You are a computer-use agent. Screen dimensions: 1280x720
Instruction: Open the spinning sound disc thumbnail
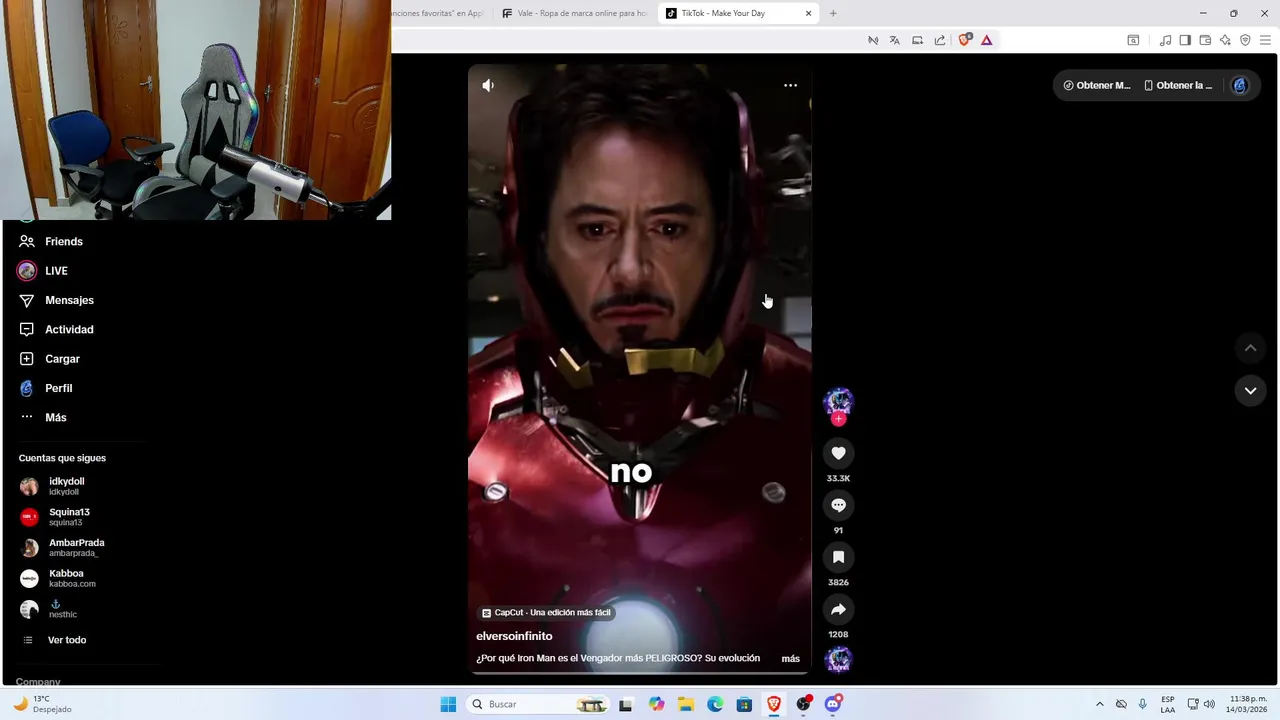coord(838,660)
